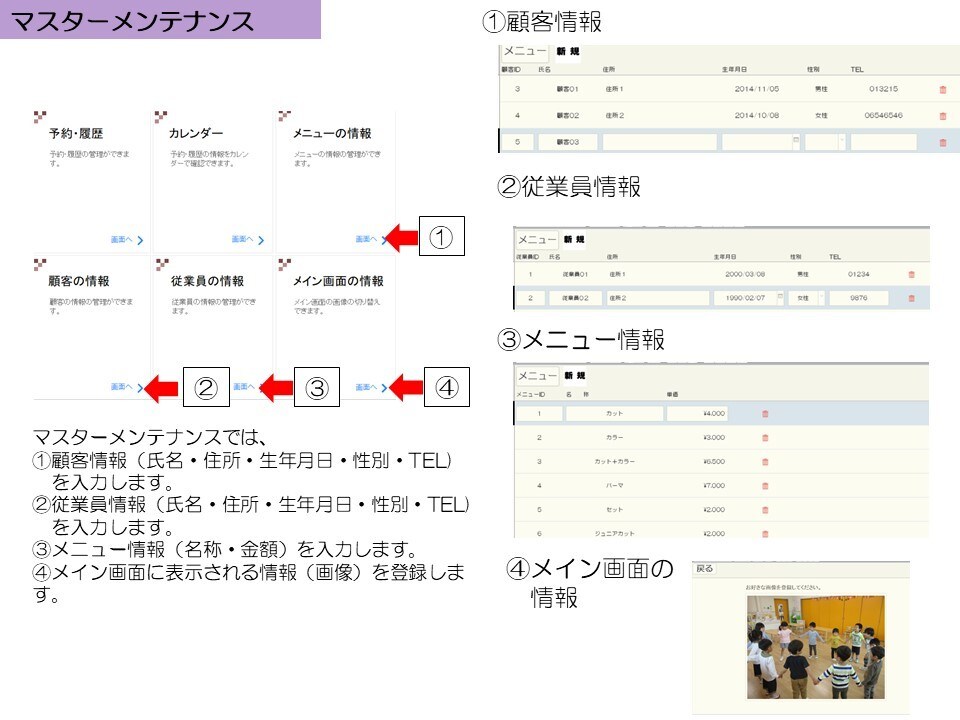Image resolution: width=960 pixels, height=720 pixels.
Task: Click the カレンダー card title
Action: tap(196, 133)
